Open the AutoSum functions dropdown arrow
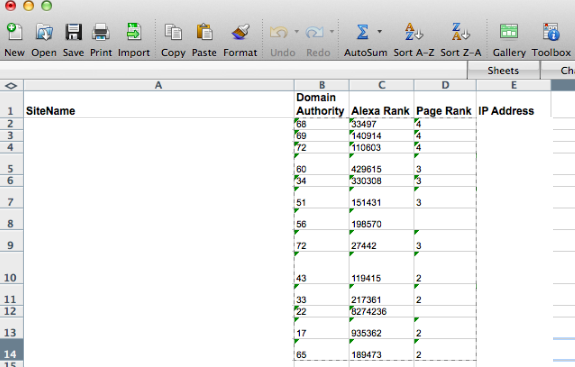Image resolution: width=575 pixels, height=367 pixels. tap(380, 32)
